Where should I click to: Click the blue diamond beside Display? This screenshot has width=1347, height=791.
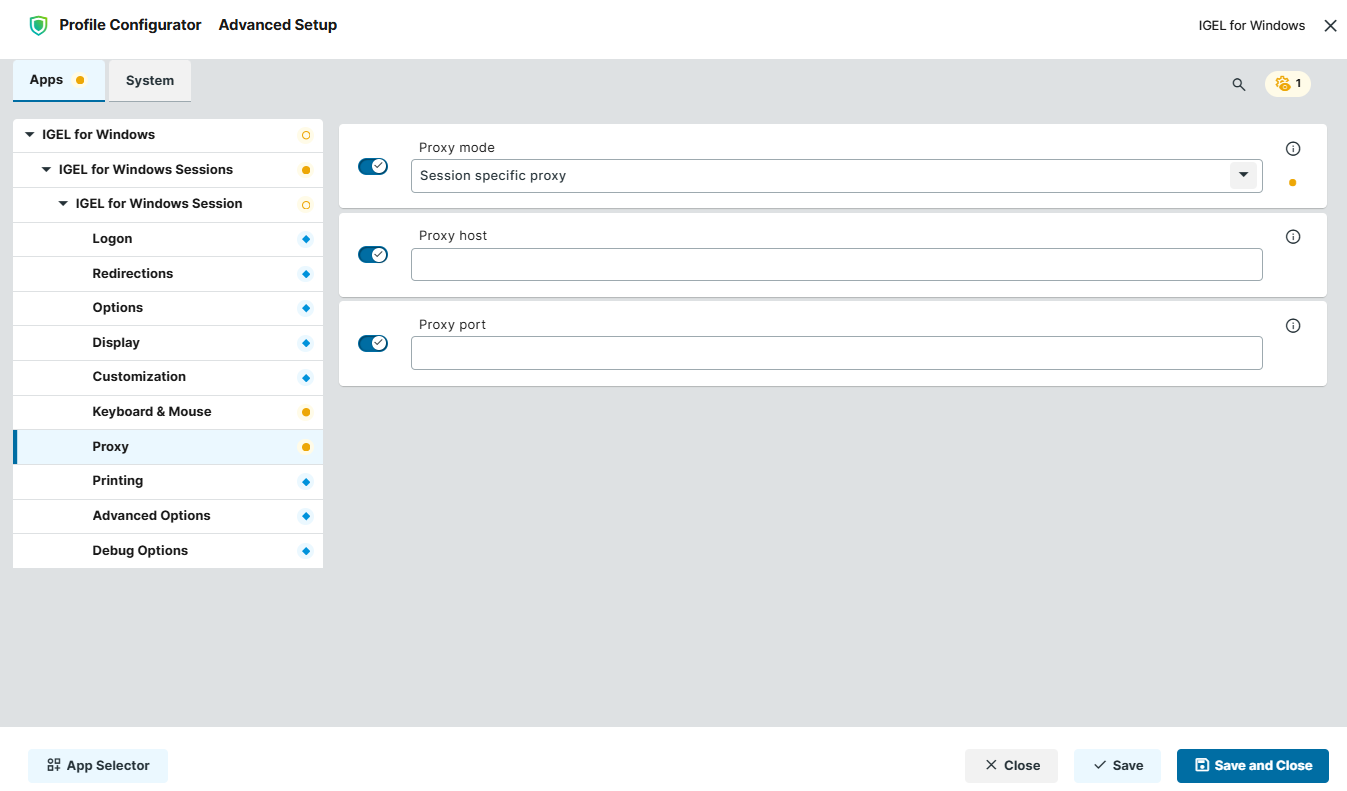point(305,342)
